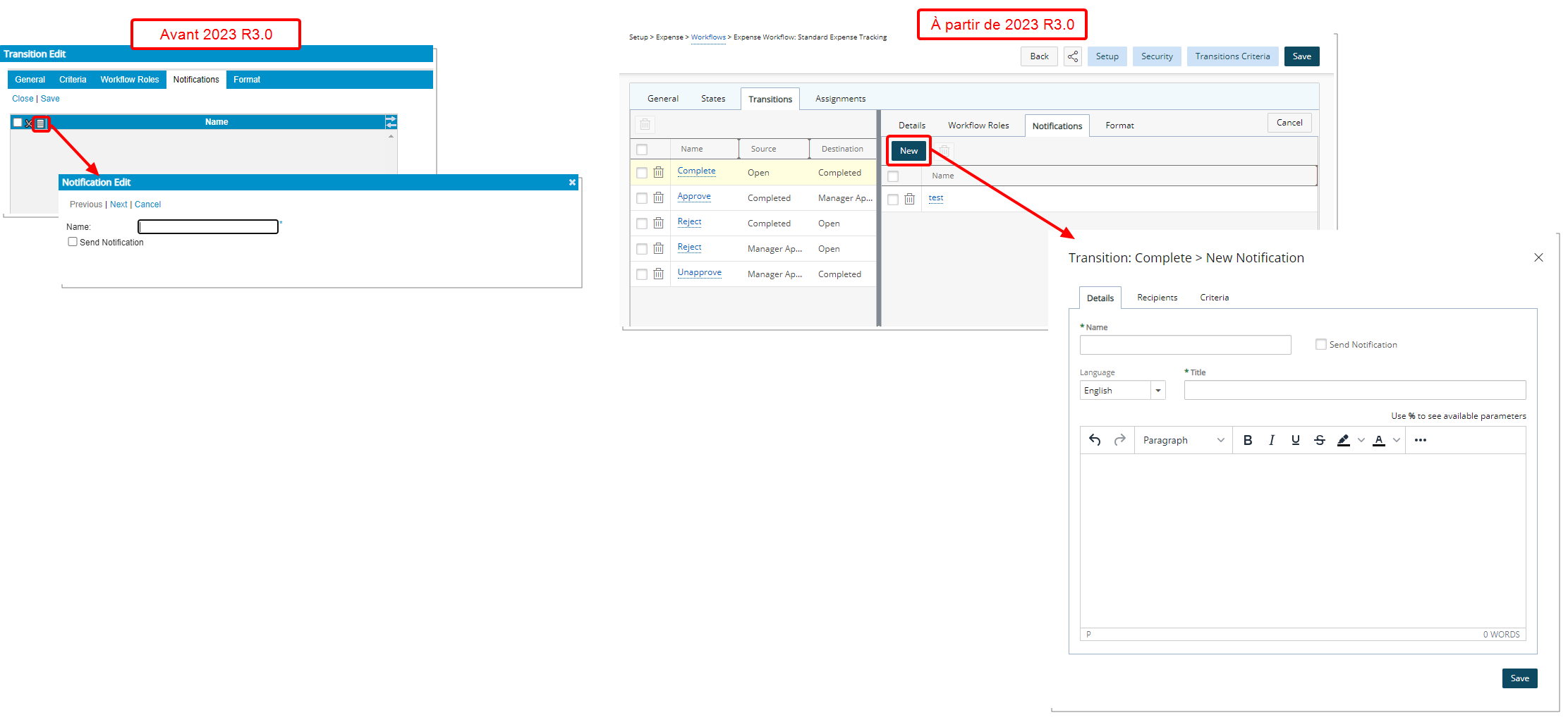
Task: Toggle bold formatting in the editor
Action: [x=1248, y=440]
